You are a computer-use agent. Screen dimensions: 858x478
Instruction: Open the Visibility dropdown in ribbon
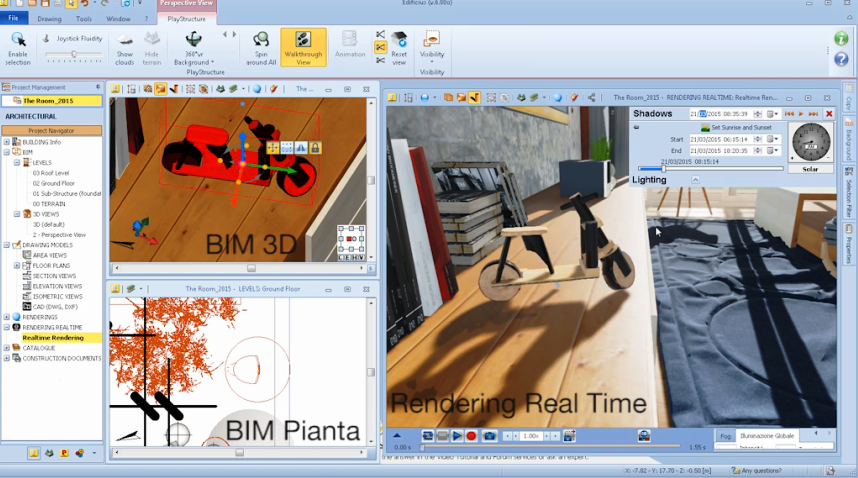tap(432, 47)
